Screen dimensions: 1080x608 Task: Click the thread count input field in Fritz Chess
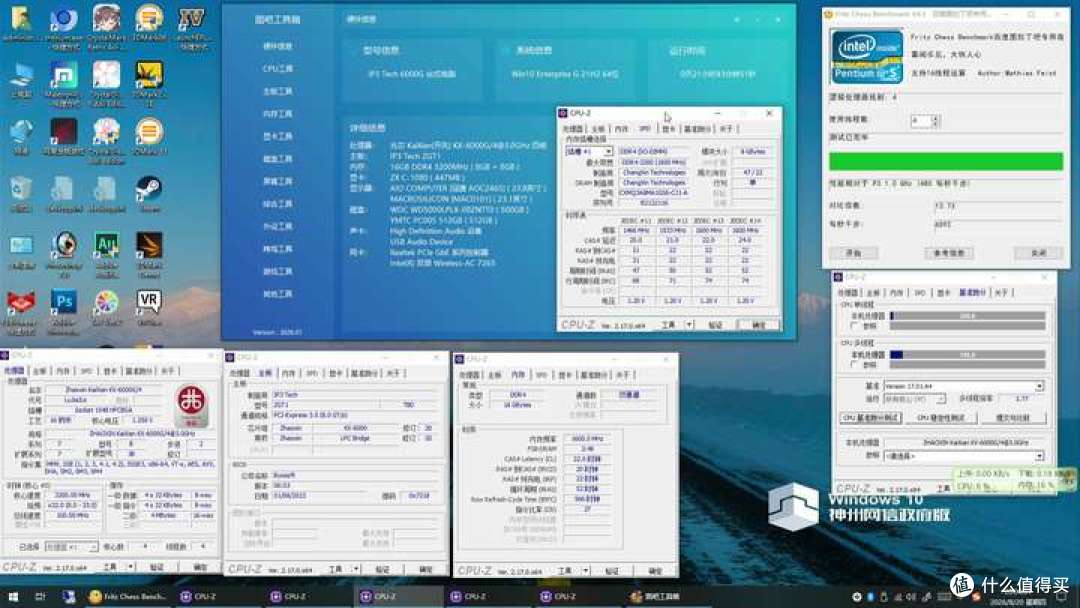[920, 120]
